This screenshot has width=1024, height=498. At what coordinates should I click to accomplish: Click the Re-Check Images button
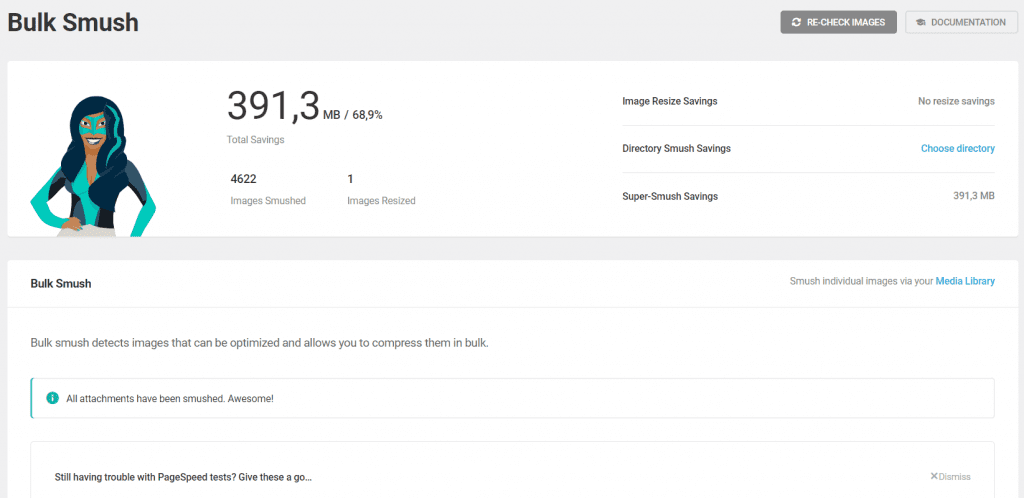(x=839, y=22)
